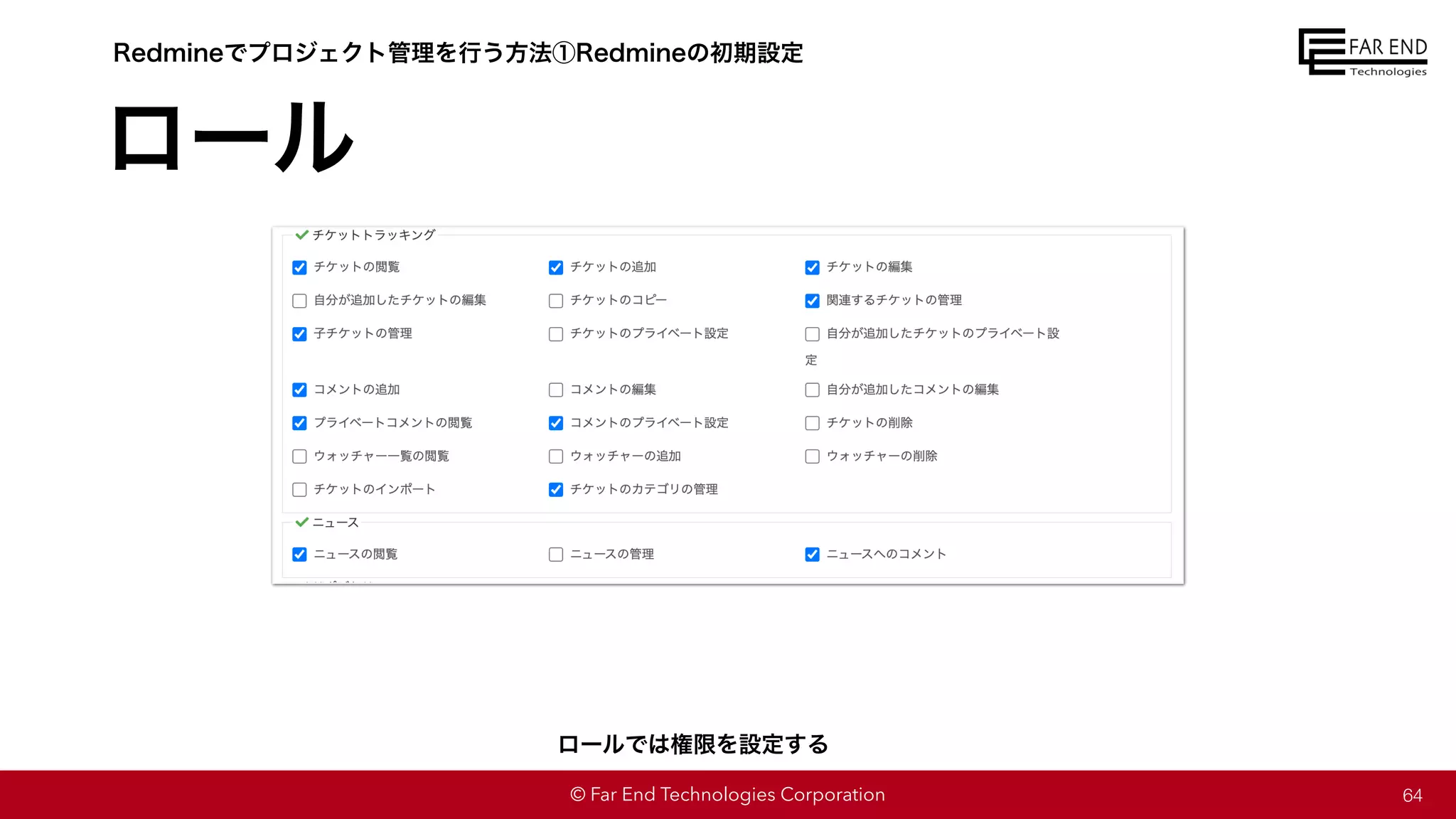Click the page number 64
1456x819 pixels.
(1413, 796)
